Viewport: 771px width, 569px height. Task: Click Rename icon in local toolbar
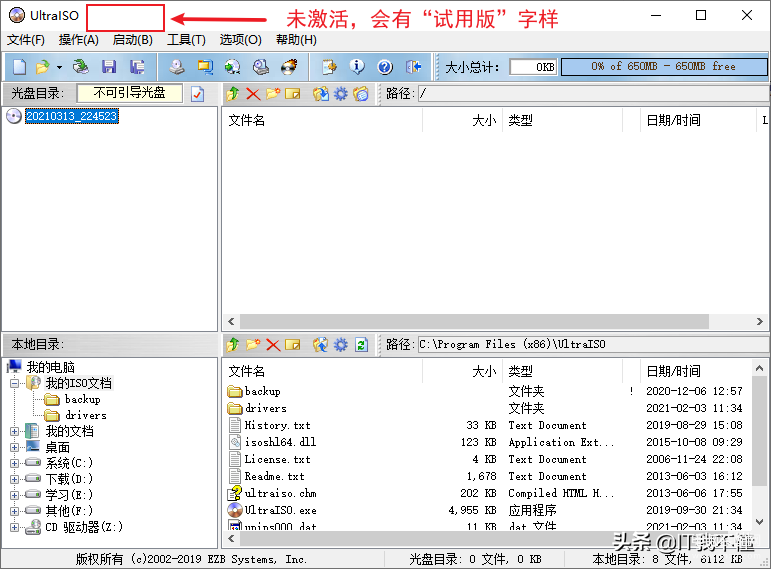[293, 345]
